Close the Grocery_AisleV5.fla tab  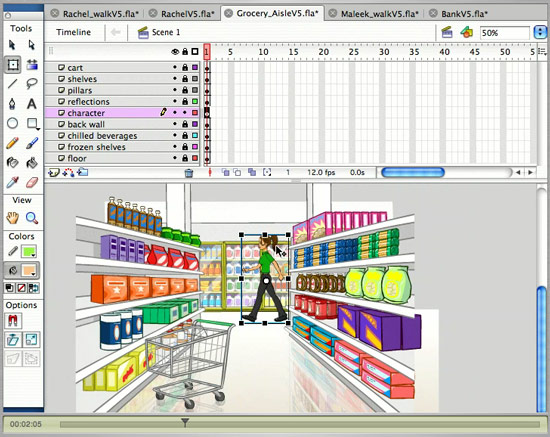228,13
